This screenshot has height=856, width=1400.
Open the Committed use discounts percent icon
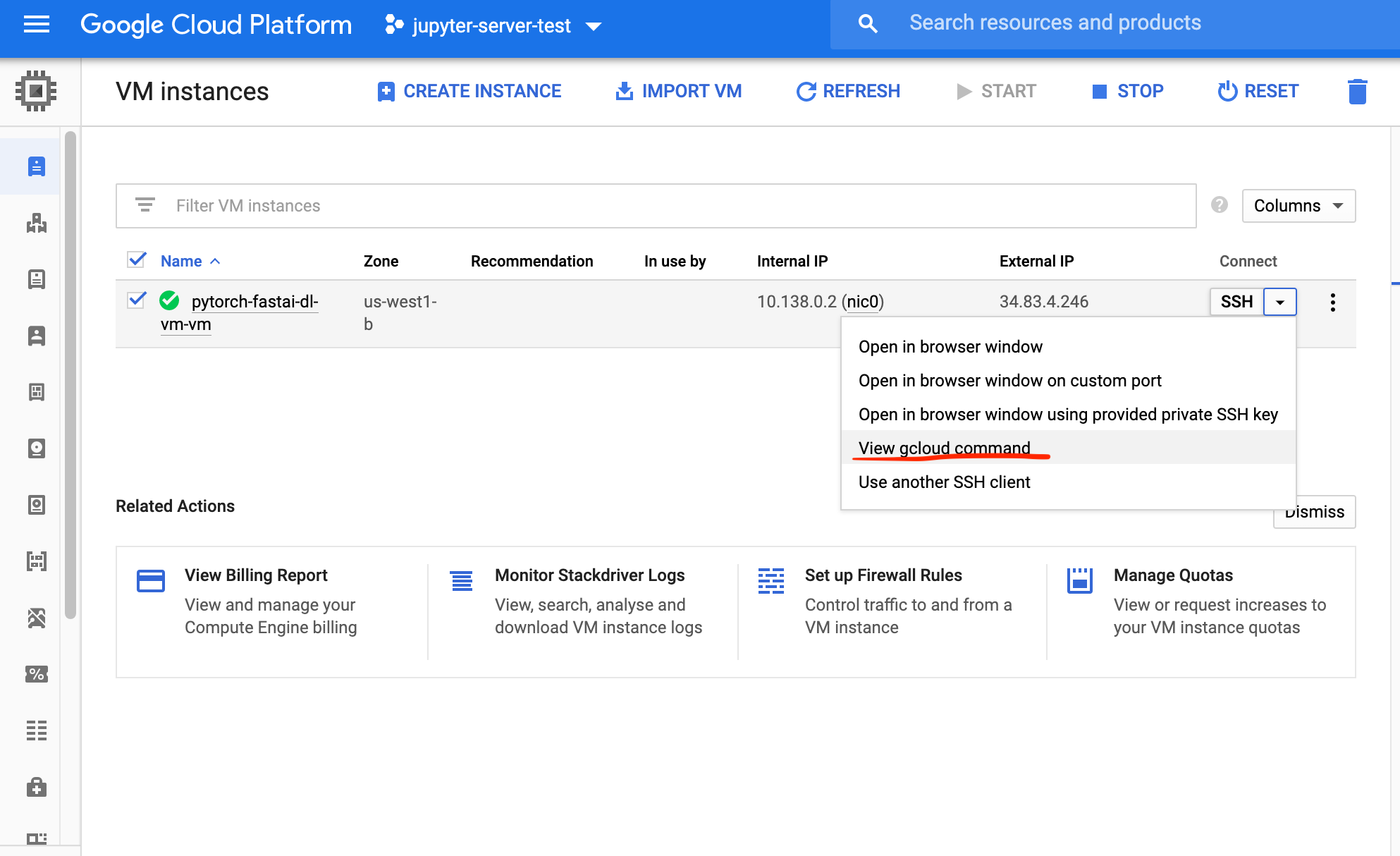[37, 674]
